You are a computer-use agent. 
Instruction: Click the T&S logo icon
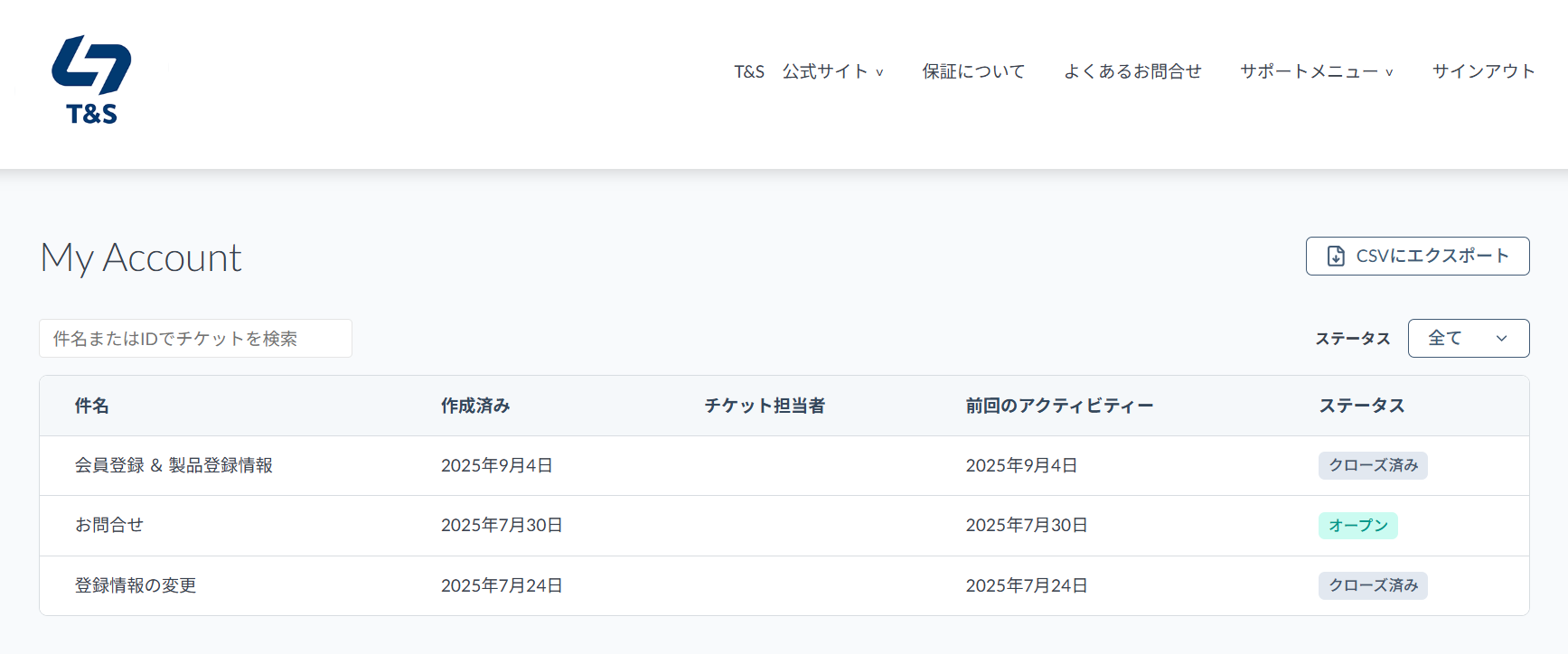click(91, 79)
